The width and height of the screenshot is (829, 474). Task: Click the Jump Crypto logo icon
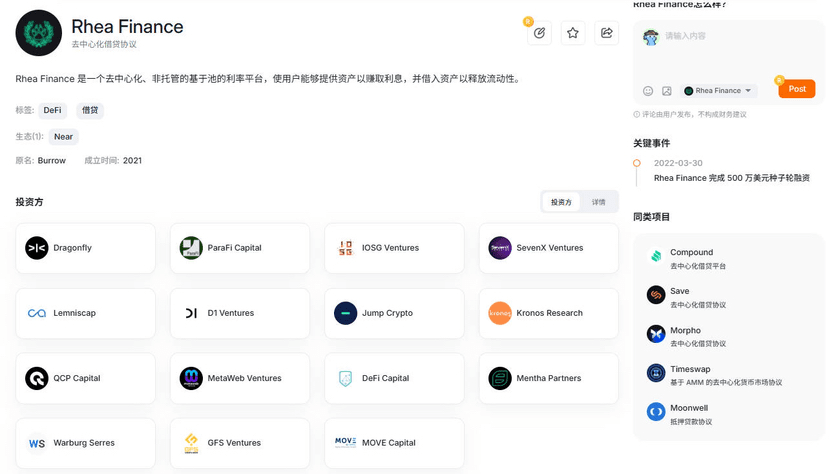click(345, 313)
